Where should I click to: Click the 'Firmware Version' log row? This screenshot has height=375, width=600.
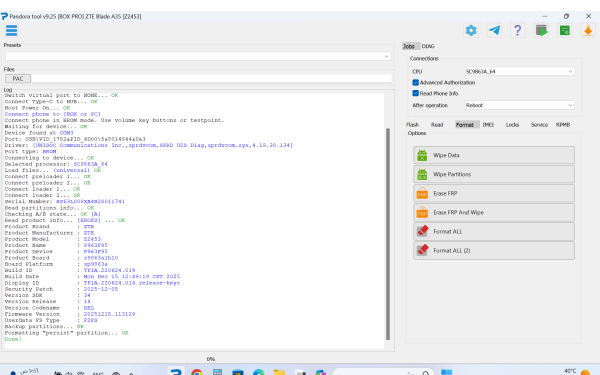[x=70, y=314]
